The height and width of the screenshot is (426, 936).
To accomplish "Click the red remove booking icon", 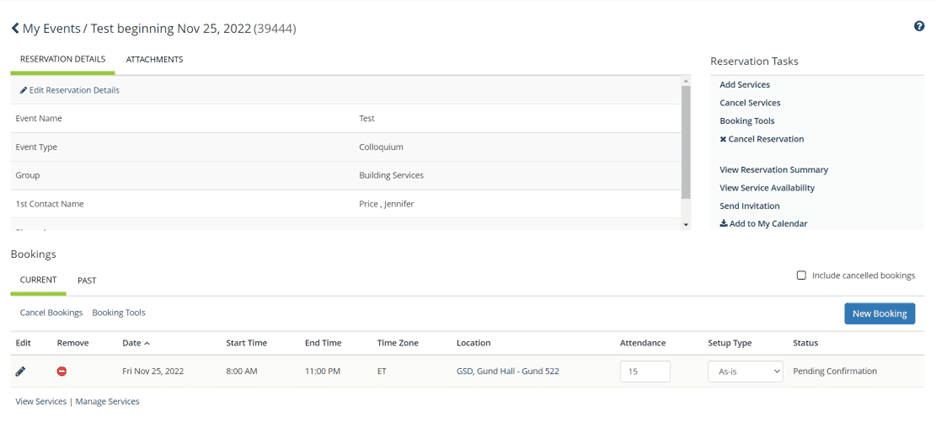I will tap(62, 371).
